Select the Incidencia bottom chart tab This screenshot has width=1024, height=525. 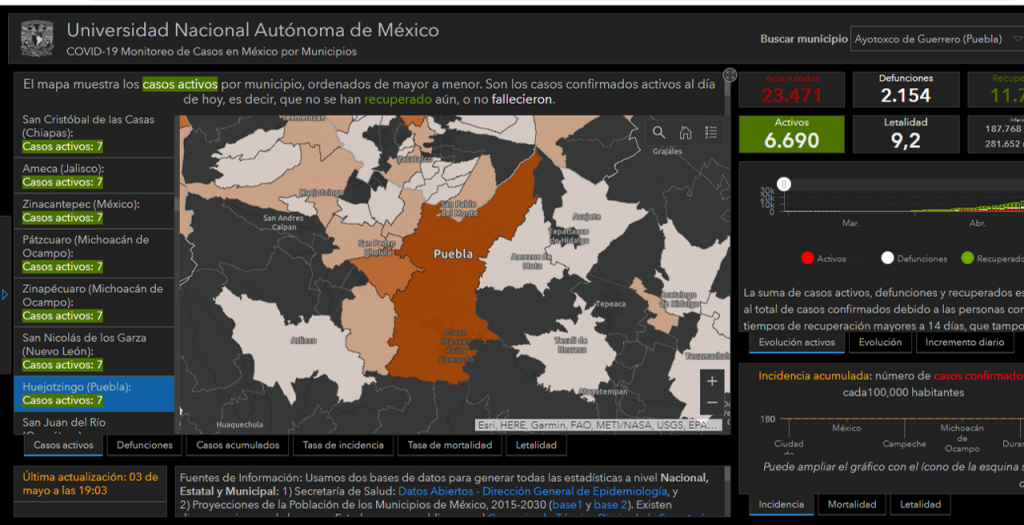781,504
